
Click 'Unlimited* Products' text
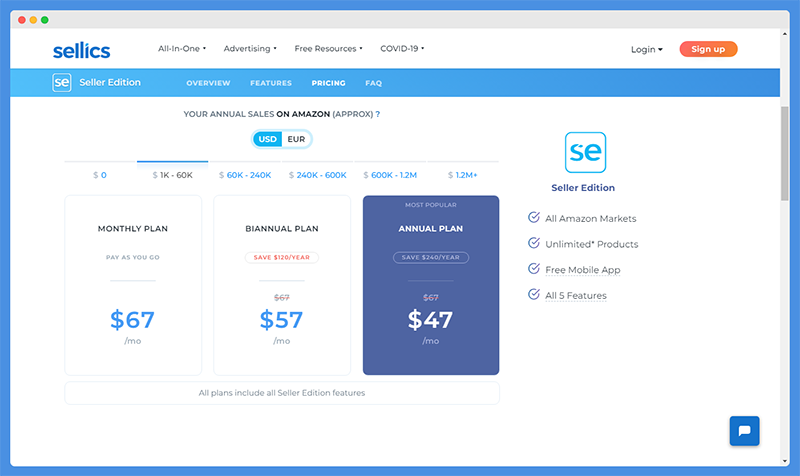(x=591, y=244)
